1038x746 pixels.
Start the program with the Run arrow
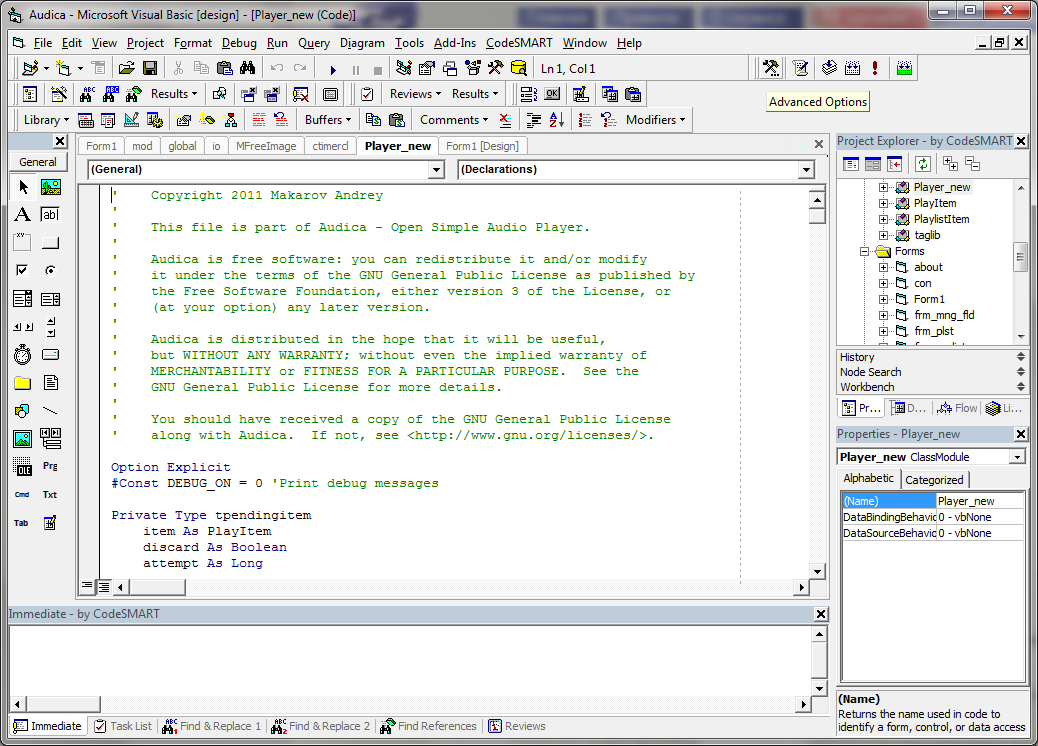click(333, 70)
